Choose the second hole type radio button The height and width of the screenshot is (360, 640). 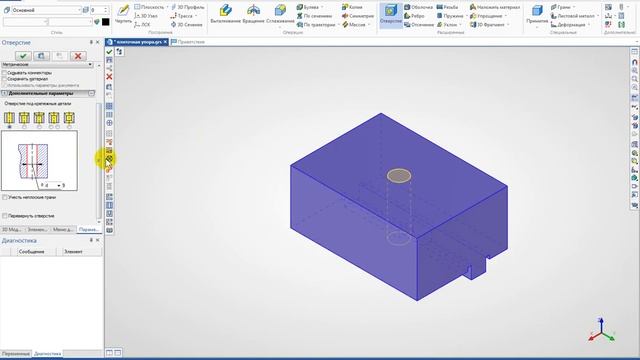click(x=24, y=127)
